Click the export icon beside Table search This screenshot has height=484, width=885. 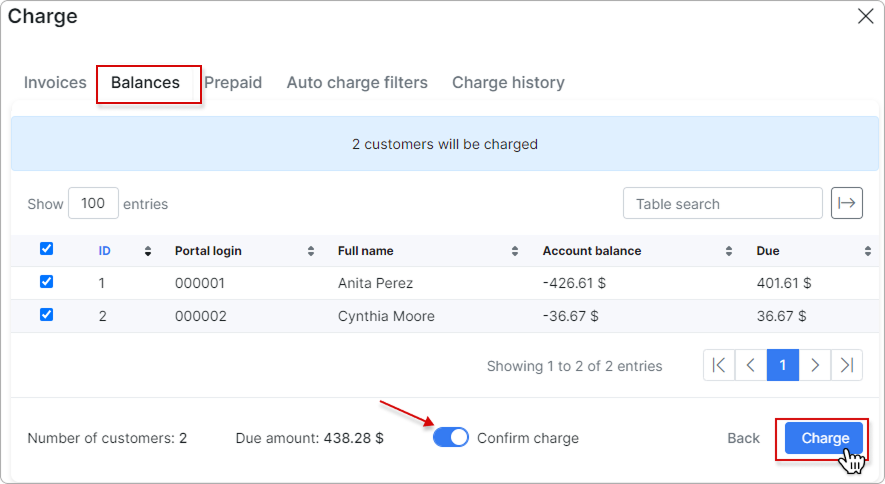(847, 203)
